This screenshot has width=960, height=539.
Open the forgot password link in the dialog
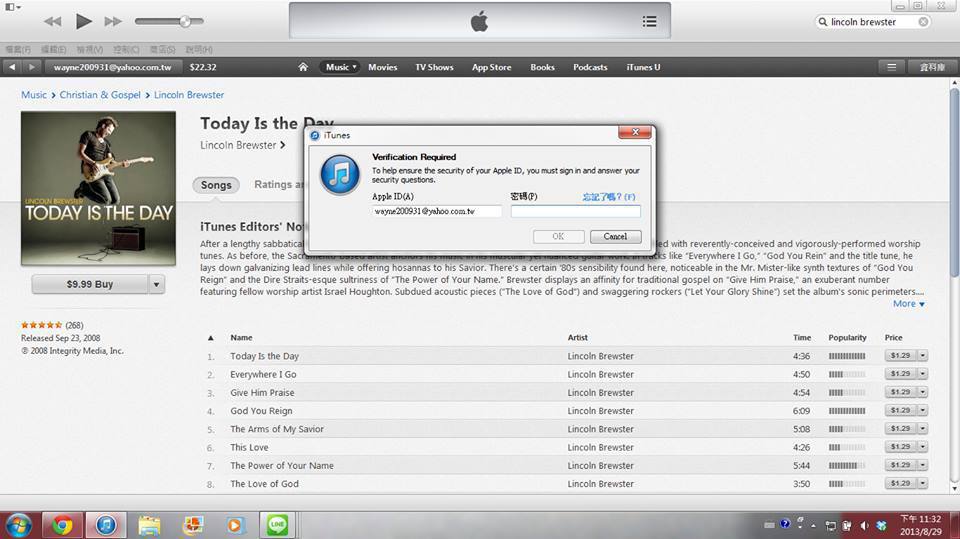tap(609, 197)
